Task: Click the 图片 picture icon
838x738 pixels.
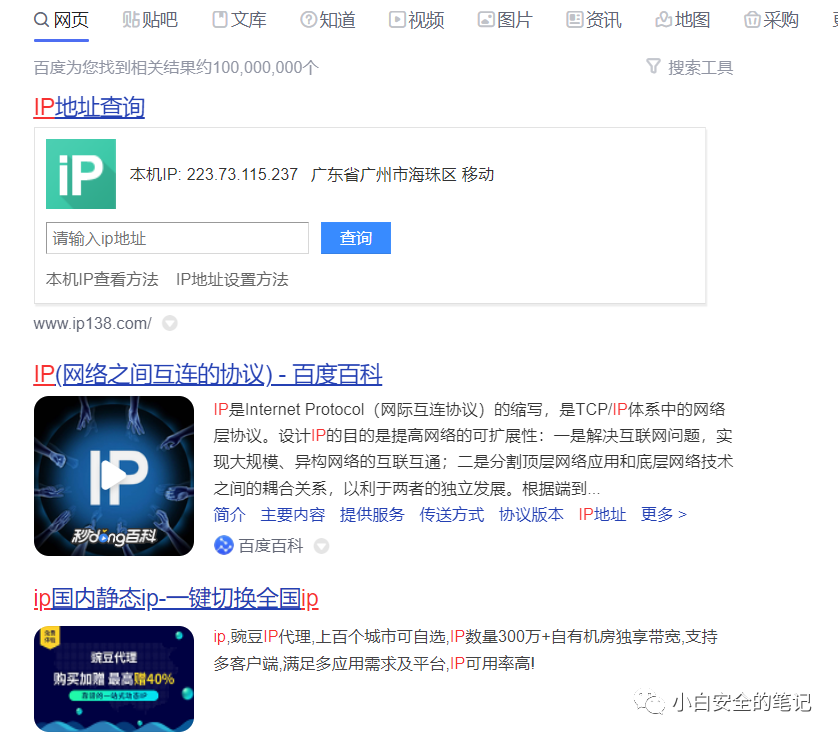Action: coord(486,20)
